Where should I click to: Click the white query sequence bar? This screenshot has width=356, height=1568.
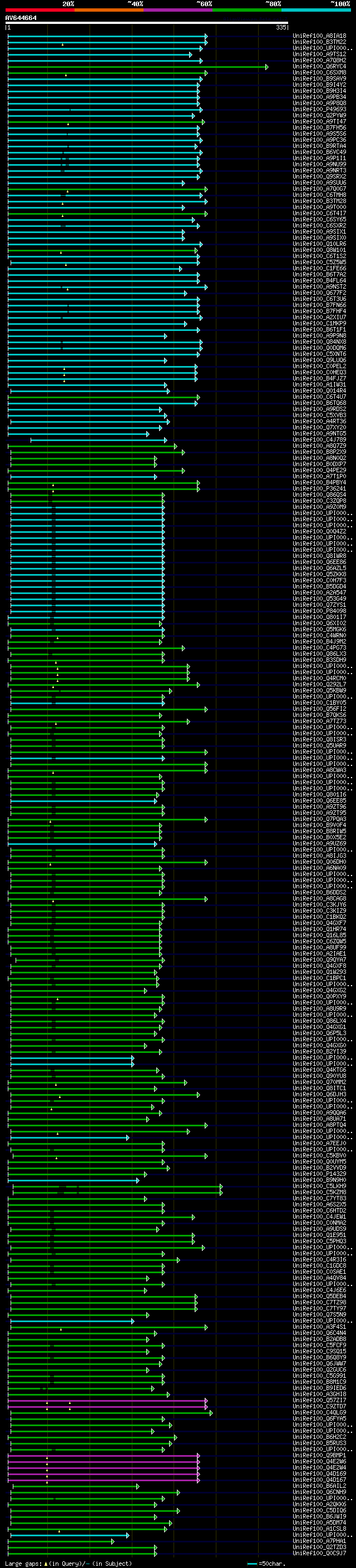pyautogui.click(x=147, y=23)
